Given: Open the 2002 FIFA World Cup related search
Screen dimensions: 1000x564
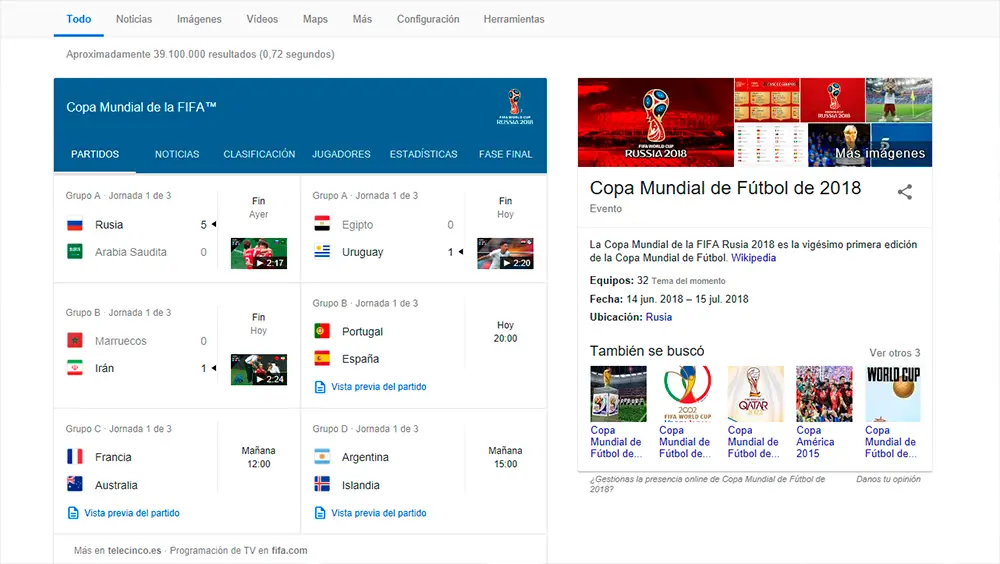Looking at the screenshot, I should pyautogui.click(x=687, y=394).
